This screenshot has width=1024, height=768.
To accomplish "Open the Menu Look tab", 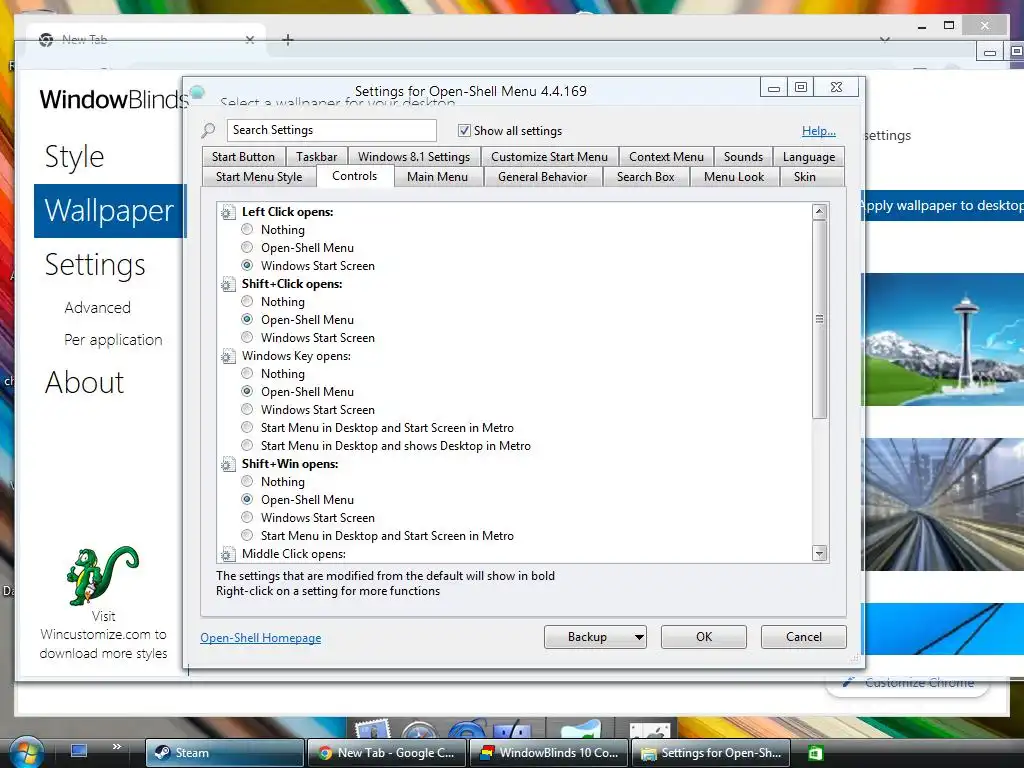I will pyautogui.click(x=734, y=177).
